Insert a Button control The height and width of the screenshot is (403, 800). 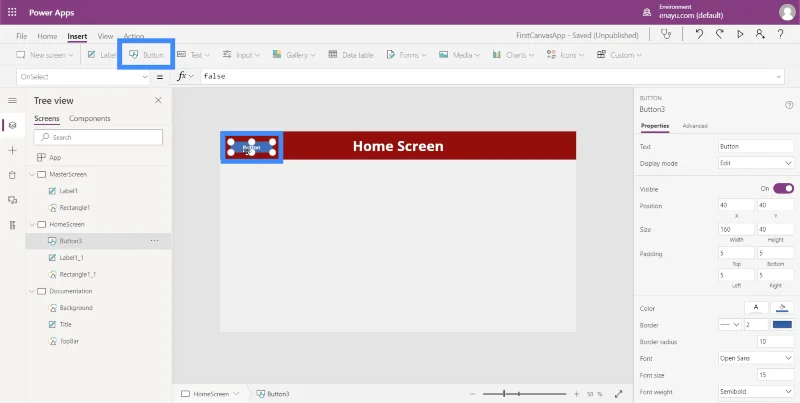pyautogui.click(x=146, y=55)
